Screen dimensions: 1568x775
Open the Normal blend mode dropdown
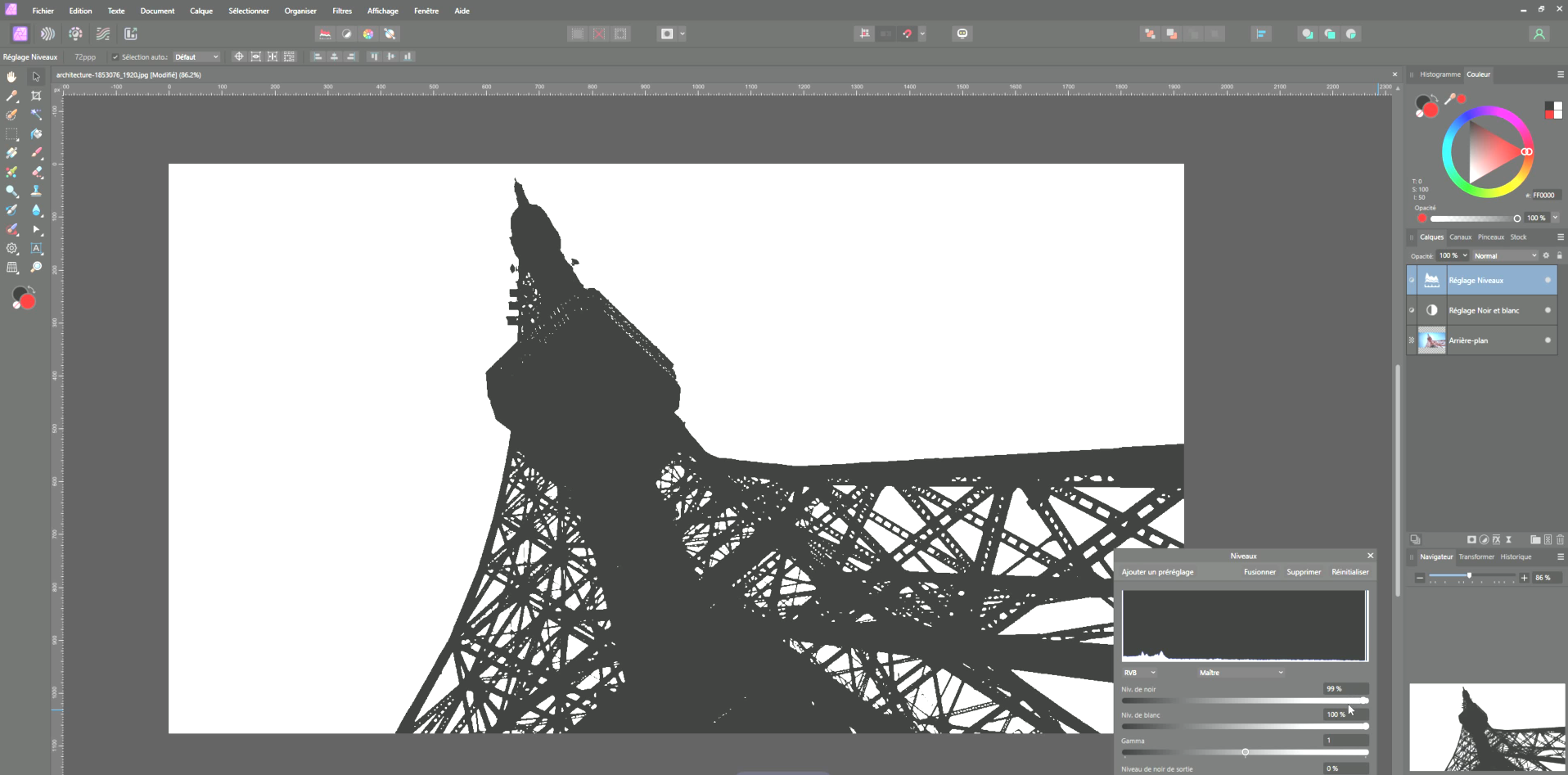(x=1505, y=256)
